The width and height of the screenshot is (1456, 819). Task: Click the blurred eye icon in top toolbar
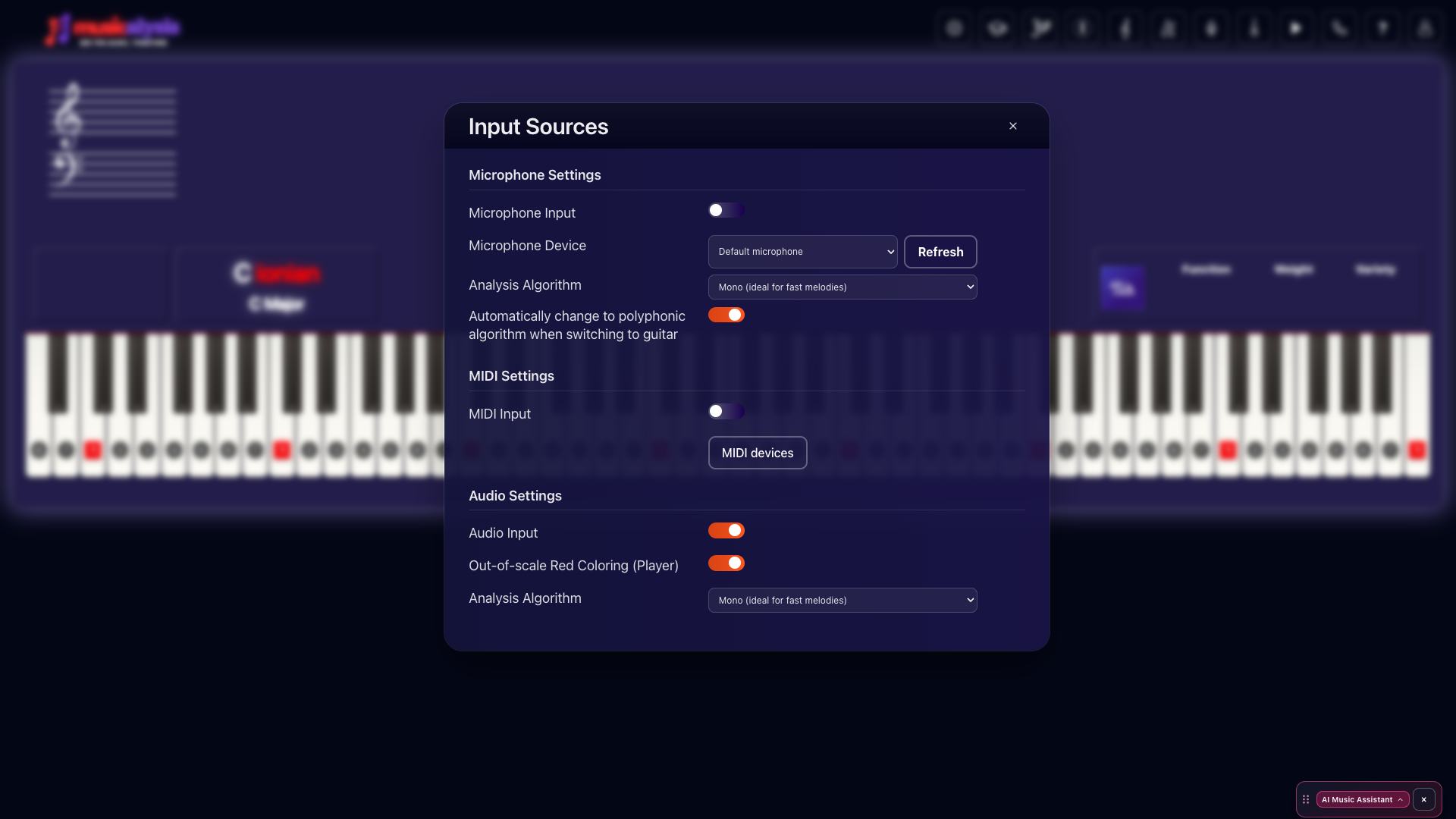pyautogui.click(x=997, y=28)
